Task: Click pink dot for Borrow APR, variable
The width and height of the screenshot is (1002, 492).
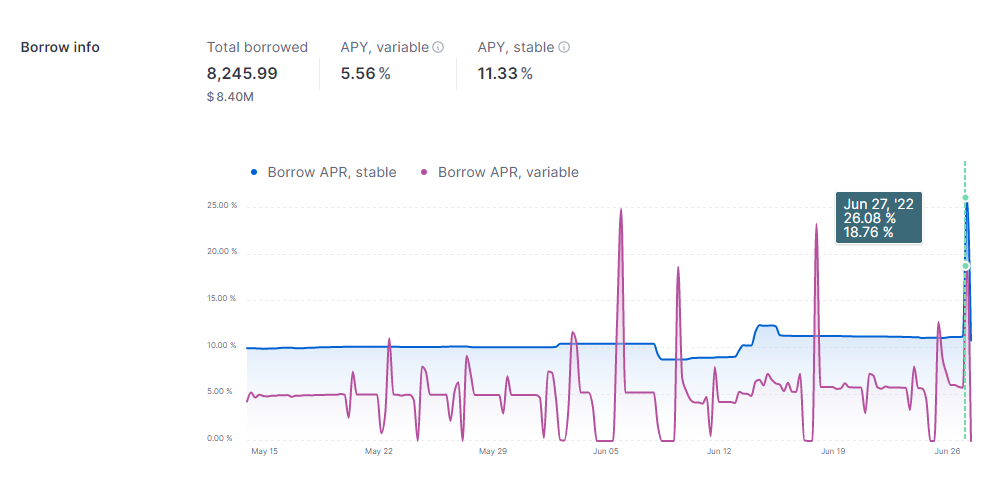Action: click(x=425, y=172)
